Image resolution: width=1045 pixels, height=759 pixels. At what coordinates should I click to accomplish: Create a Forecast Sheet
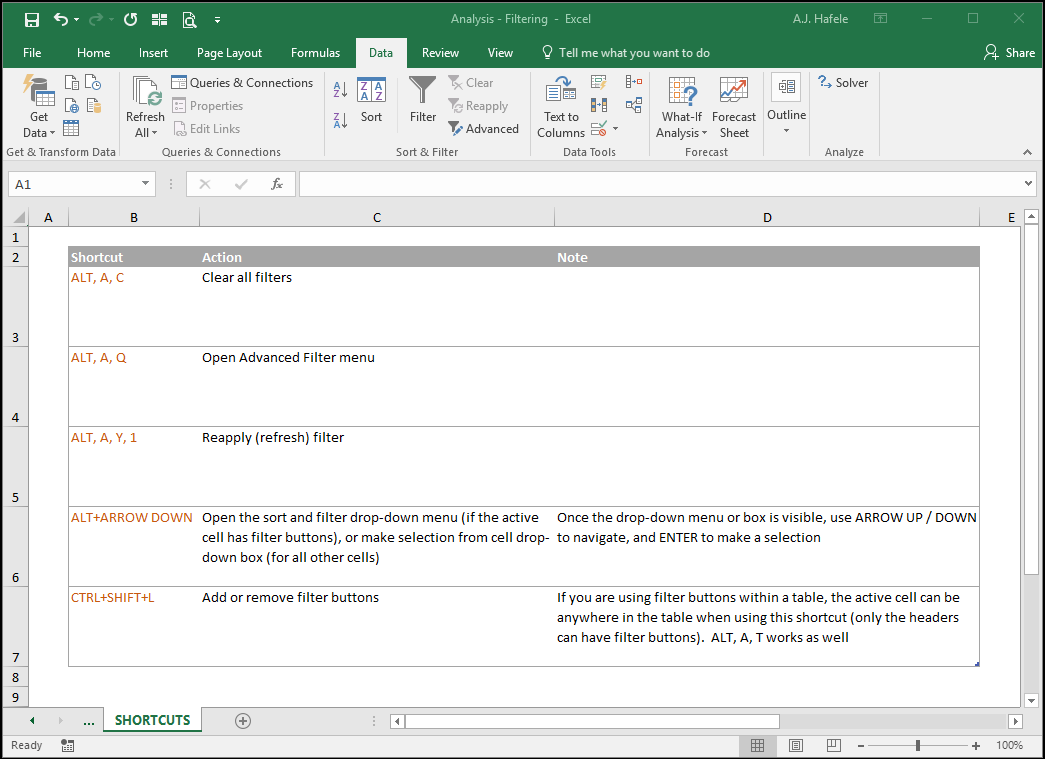pyautogui.click(x=734, y=107)
